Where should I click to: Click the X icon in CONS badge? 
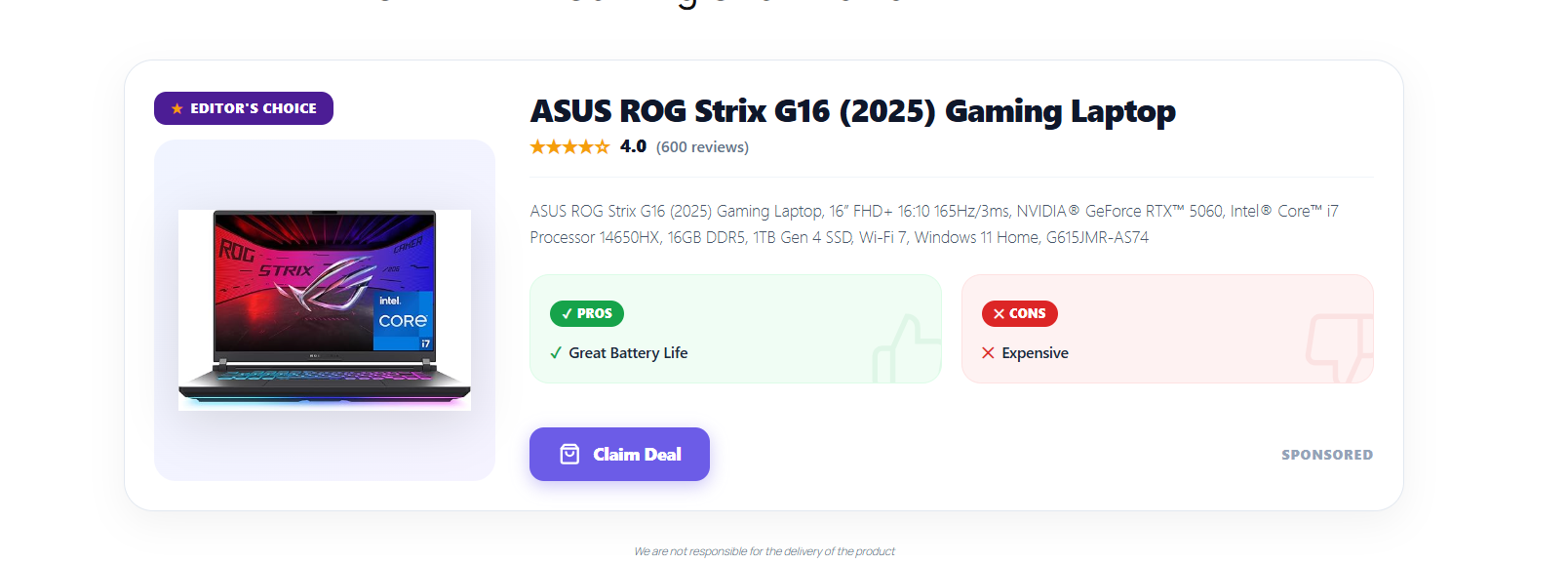[x=999, y=314]
